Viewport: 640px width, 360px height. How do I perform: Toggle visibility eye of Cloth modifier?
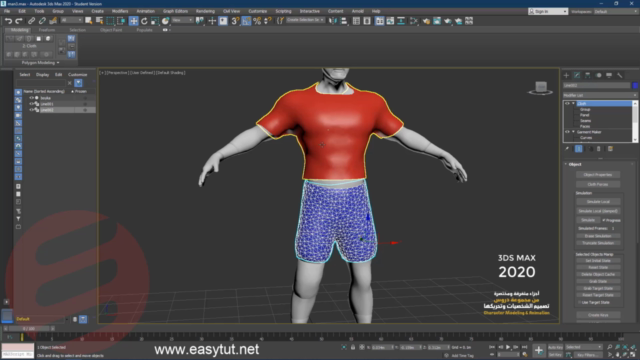click(567, 104)
